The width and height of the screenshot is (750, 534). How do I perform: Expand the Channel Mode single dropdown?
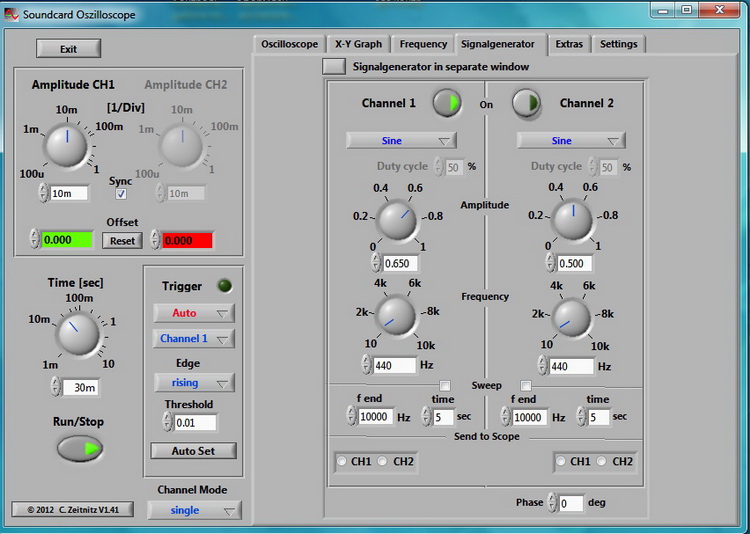click(x=194, y=510)
